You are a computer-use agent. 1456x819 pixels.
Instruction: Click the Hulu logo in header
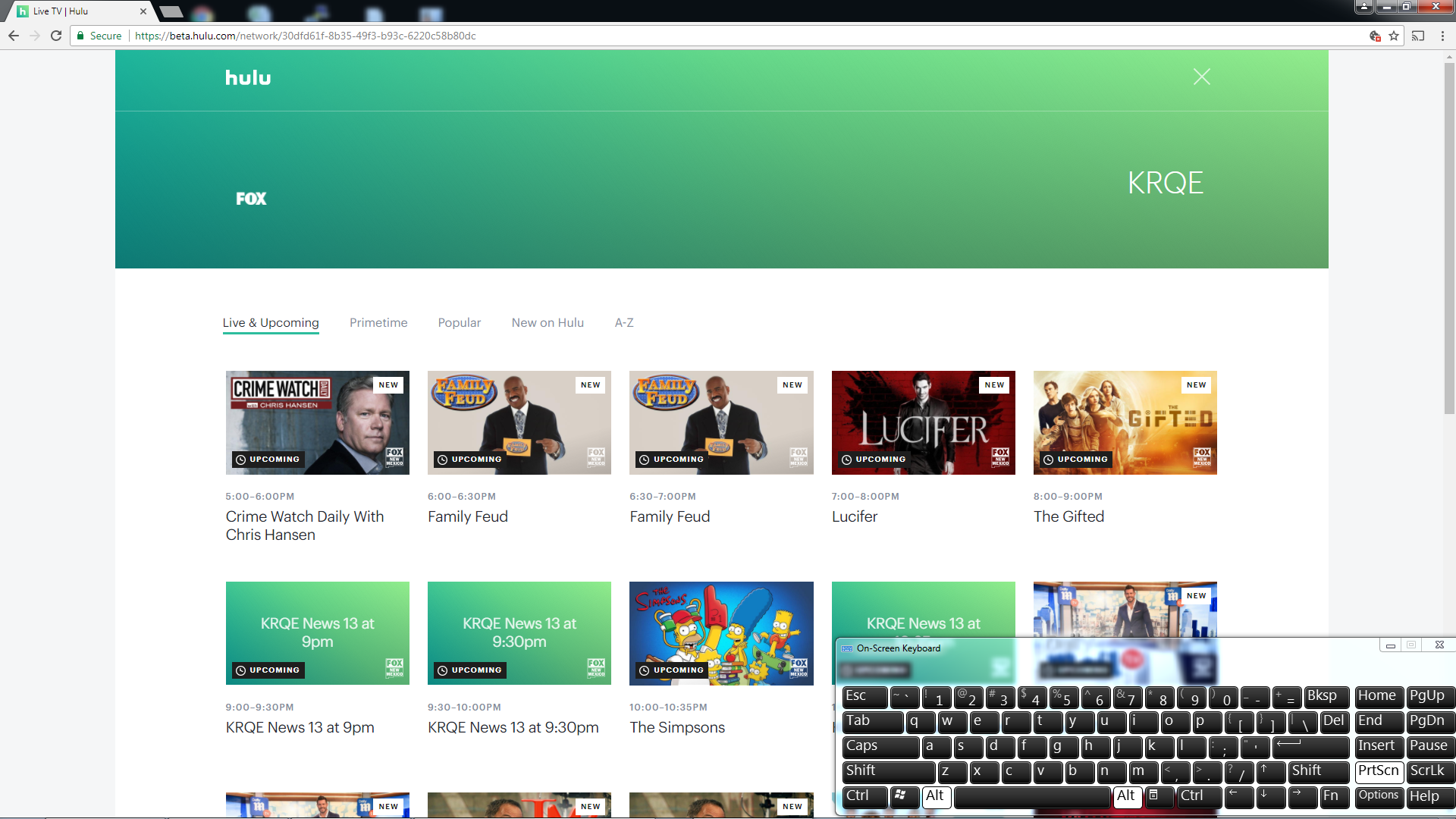pyautogui.click(x=248, y=78)
